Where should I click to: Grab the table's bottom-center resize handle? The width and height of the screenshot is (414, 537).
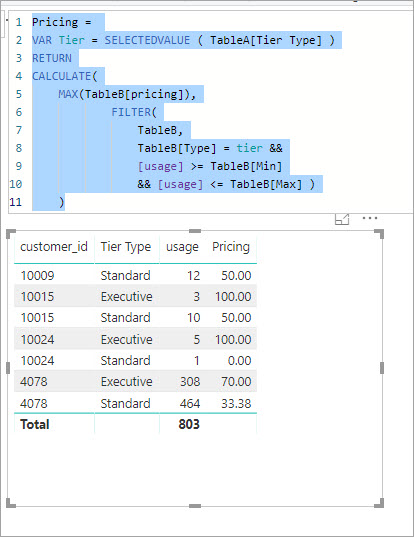click(x=195, y=505)
